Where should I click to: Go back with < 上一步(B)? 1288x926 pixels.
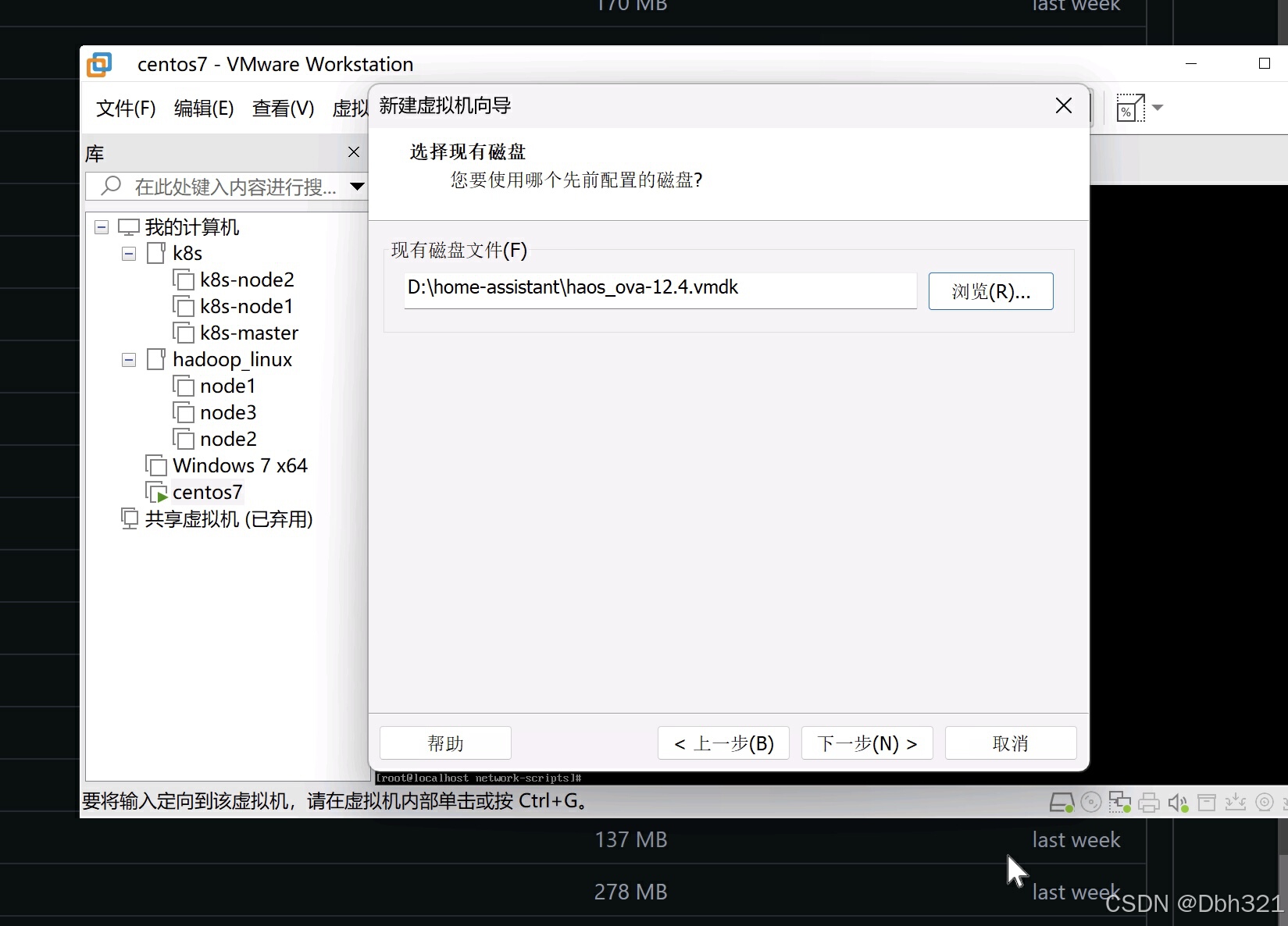[x=723, y=743]
